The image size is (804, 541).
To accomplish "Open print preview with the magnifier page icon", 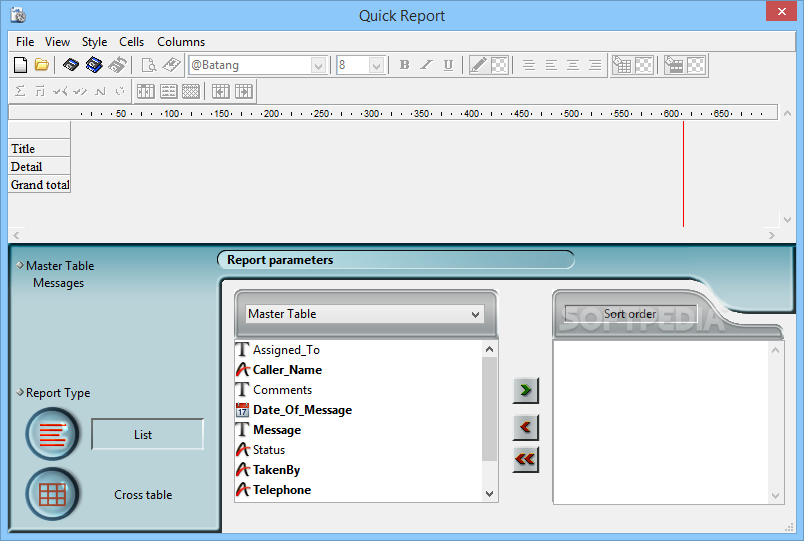I will pyautogui.click(x=149, y=65).
